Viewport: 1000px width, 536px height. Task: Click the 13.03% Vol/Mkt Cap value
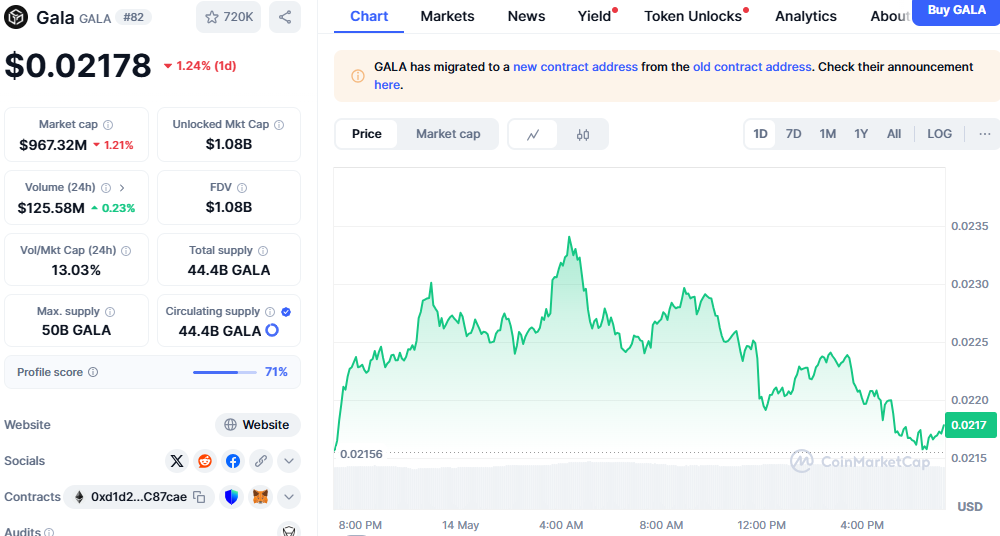(x=76, y=271)
